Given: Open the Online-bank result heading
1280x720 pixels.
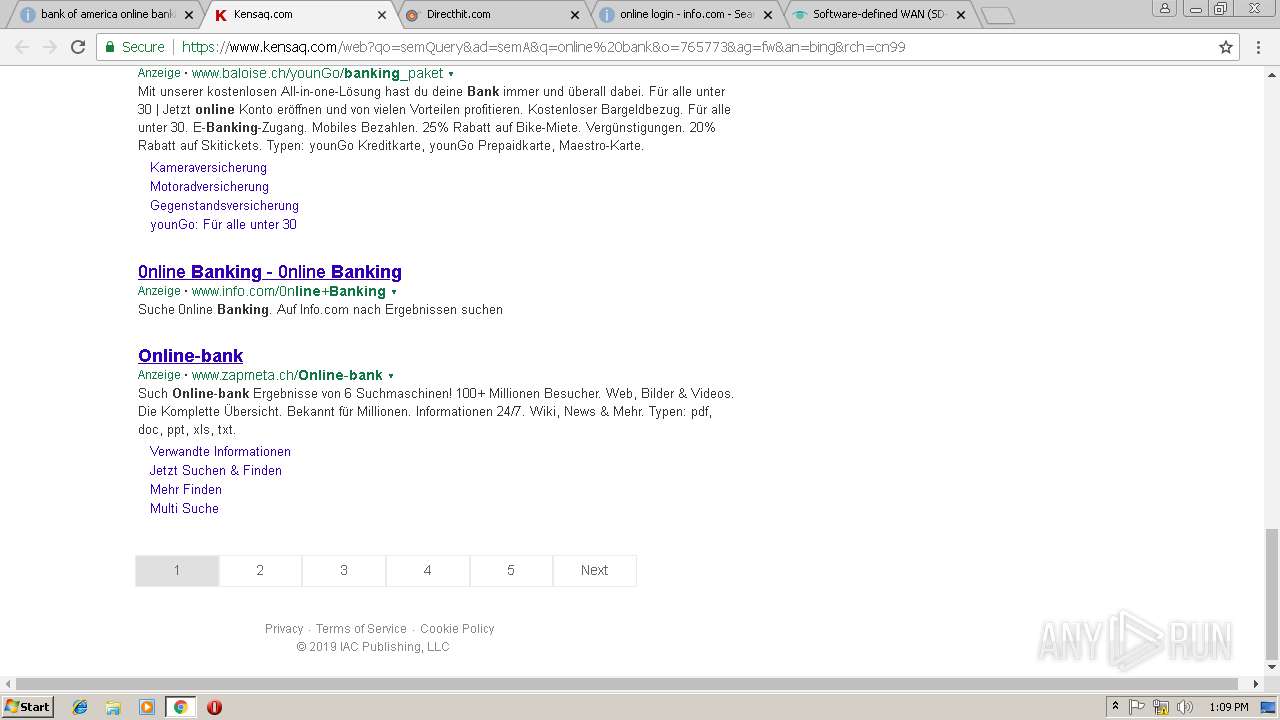Looking at the screenshot, I should 190,356.
